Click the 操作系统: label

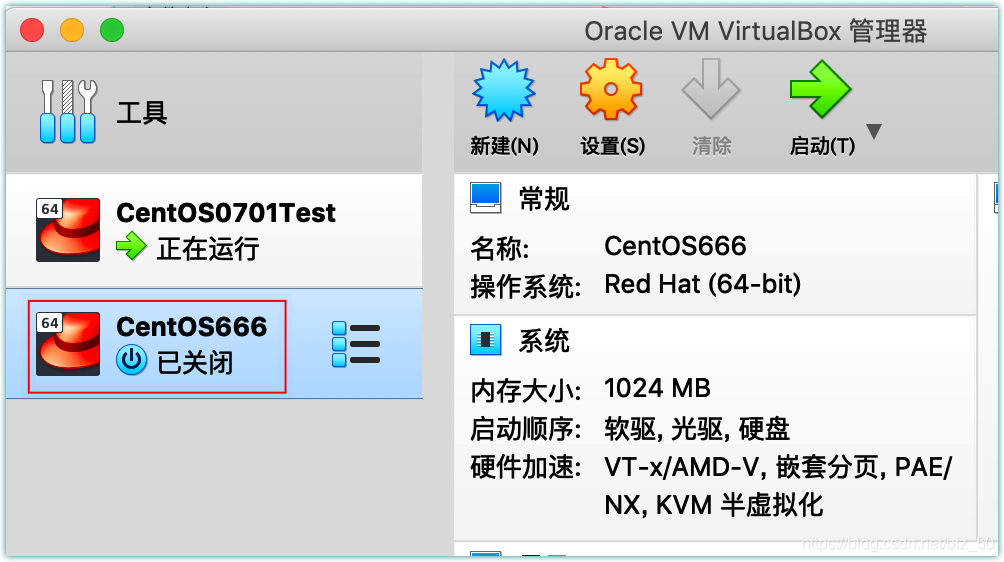(x=526, y=286)
